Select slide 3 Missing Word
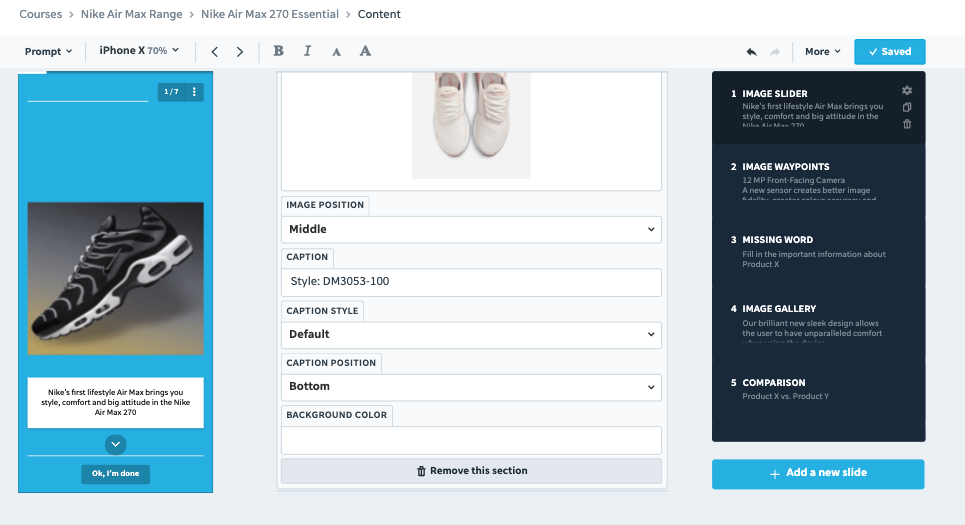 pos(818,252)
